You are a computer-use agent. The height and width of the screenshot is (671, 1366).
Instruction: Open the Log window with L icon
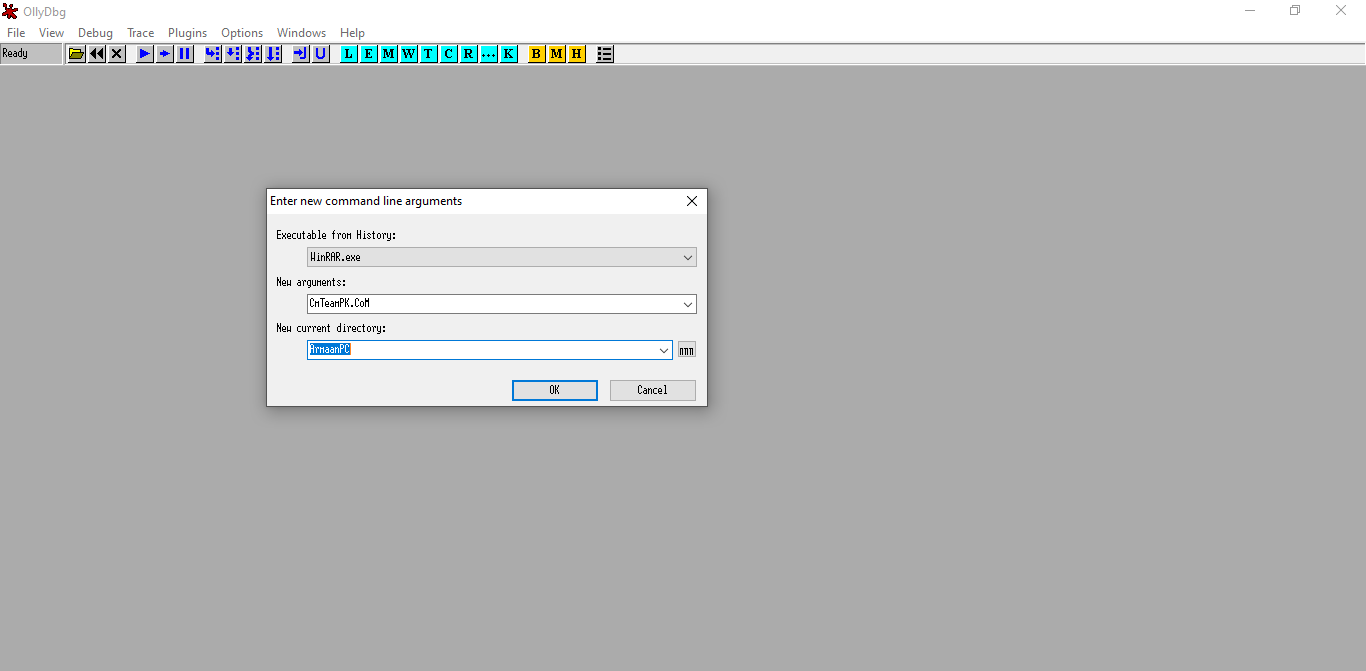click(x=349, y=54)
